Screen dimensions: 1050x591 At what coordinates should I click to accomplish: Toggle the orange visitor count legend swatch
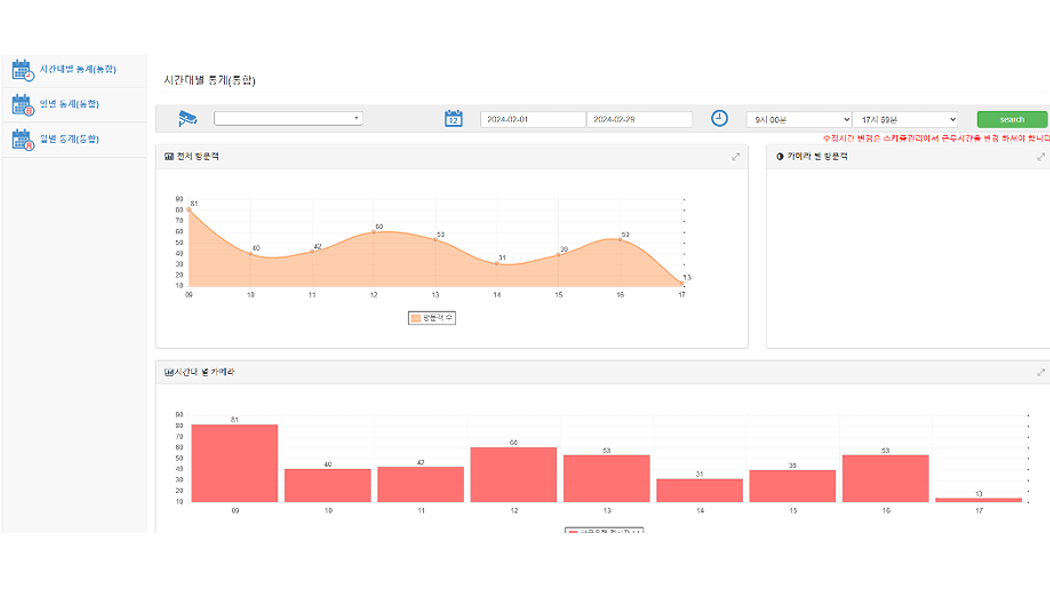click(416, 318)
